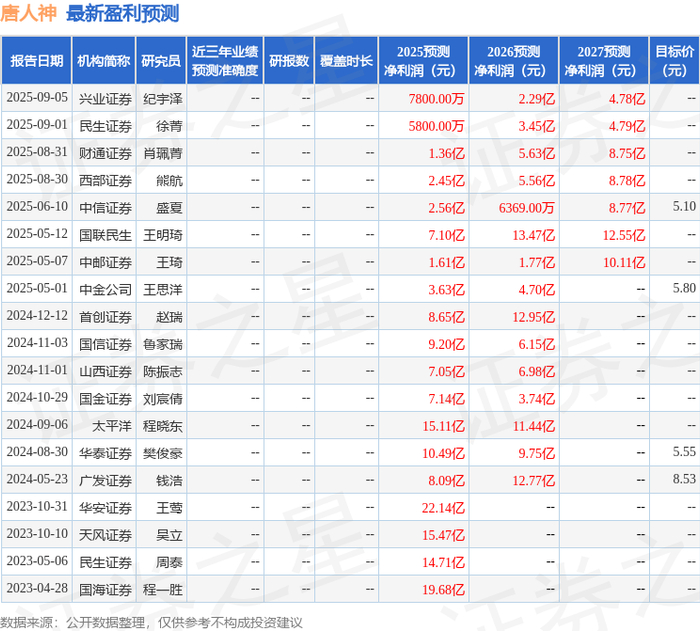Screen dimensions: 700x631
Task: Select the 西部证券 institution cell
Action: point(105,180)
